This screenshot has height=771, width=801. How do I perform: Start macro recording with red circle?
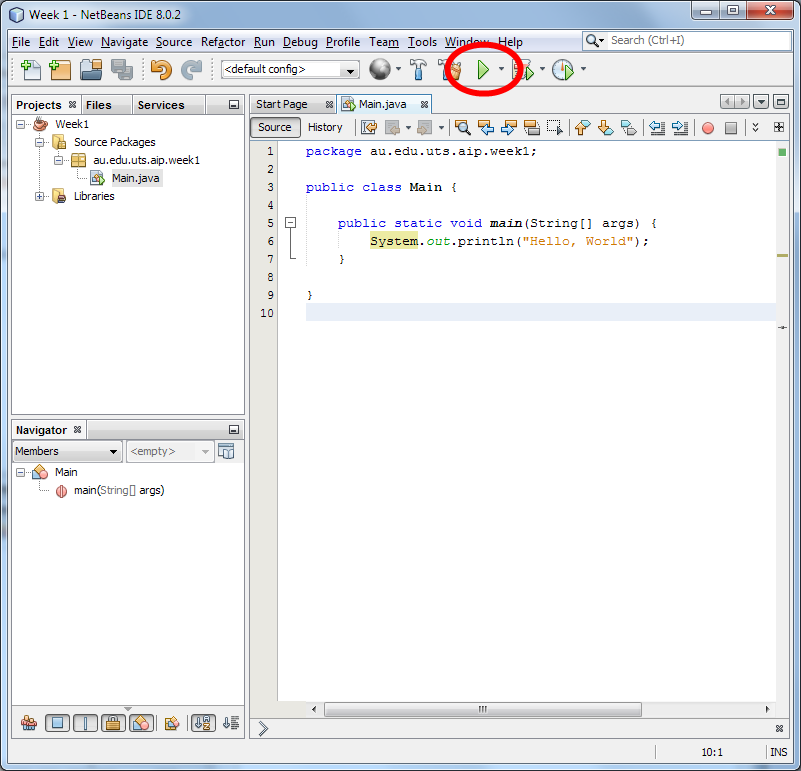(708, 128)
